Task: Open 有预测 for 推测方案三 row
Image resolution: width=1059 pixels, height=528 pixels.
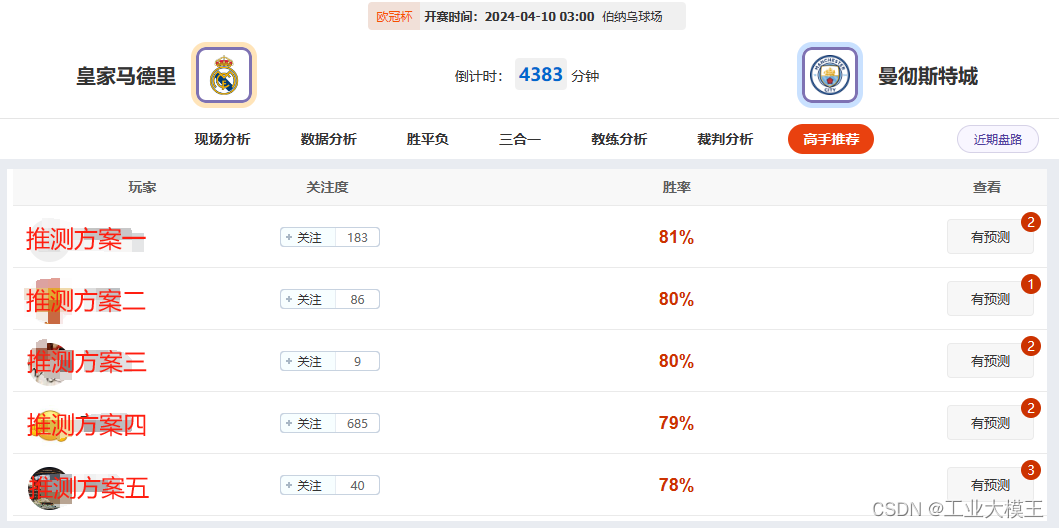Action: click(x=990, y=361)
